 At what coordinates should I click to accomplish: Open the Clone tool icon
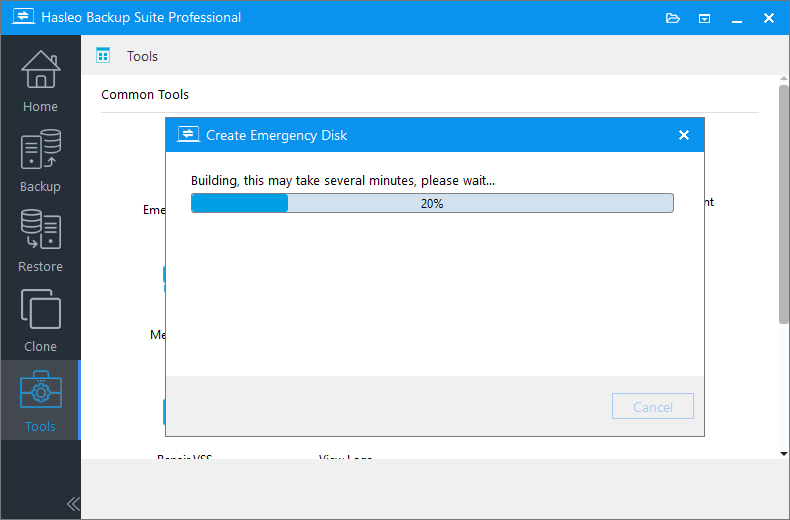[40, 310]
